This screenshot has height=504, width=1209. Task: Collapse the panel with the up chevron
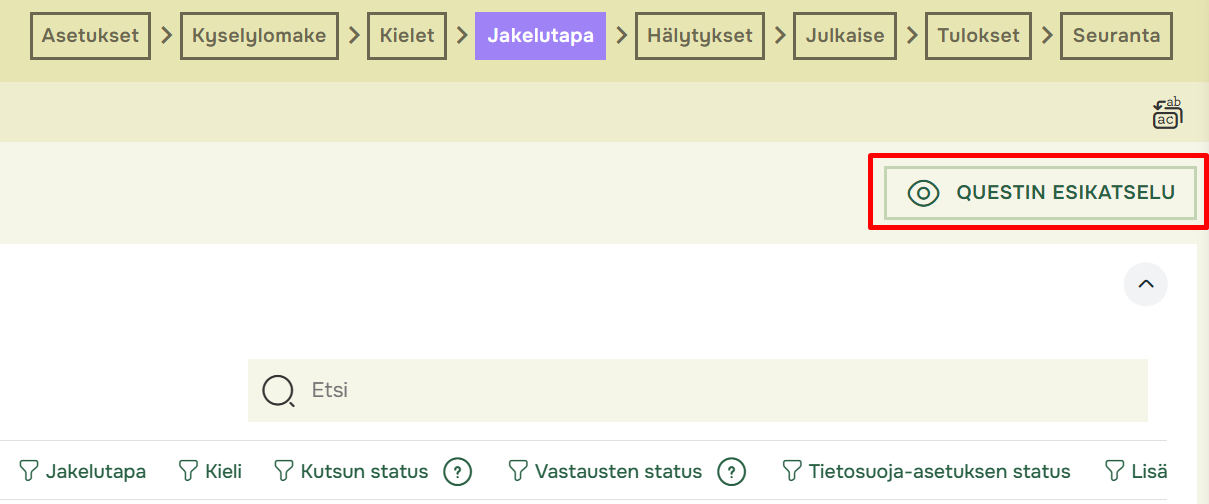[1146, 284]
